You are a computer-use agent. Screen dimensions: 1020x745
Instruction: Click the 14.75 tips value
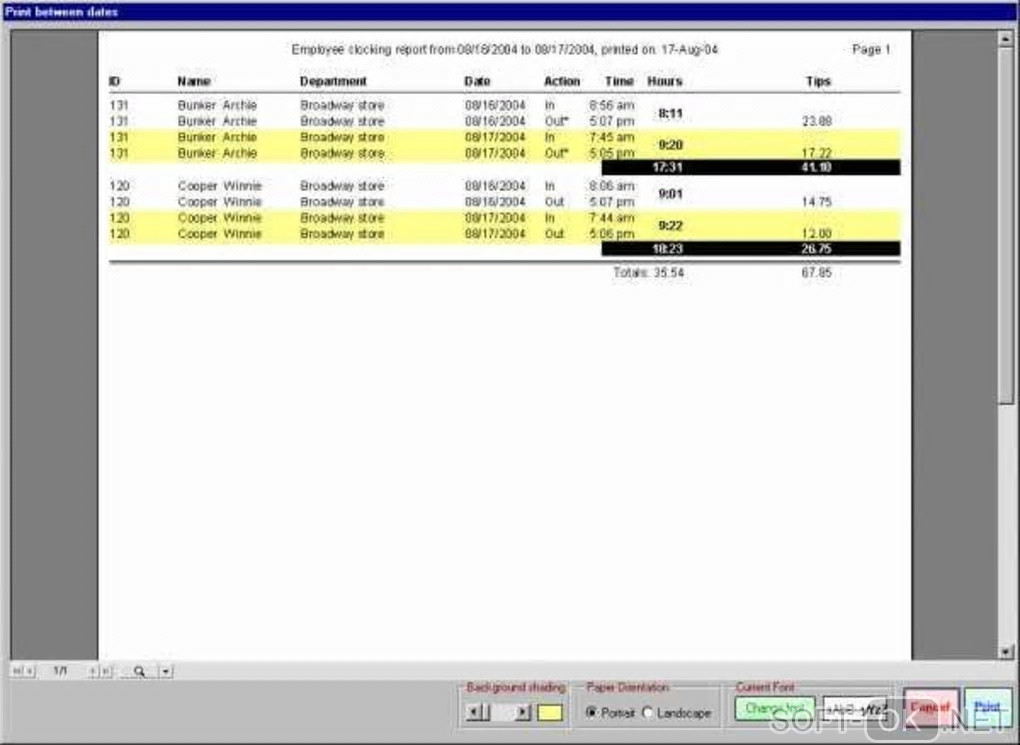click(x=816, y=202)
